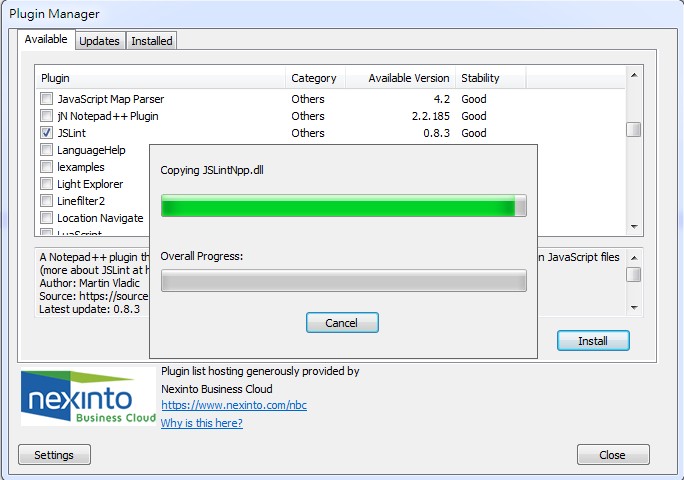
Task: Open the nexinto.com/nbc link
Action: coord(234,405)
